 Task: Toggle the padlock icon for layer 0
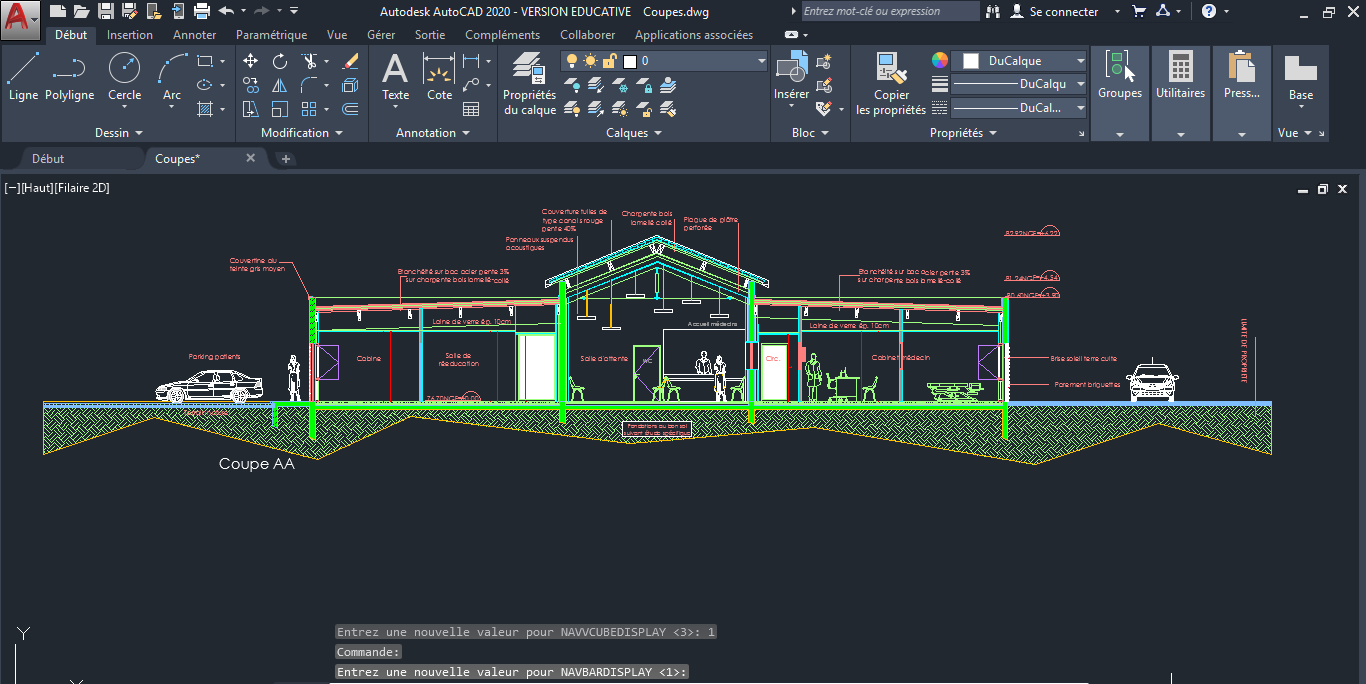[609, 61]
